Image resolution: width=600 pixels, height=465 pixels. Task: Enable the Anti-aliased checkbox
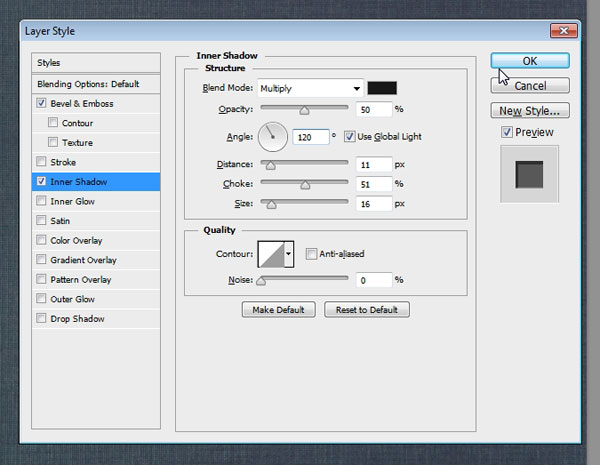(x=311, y=254)
